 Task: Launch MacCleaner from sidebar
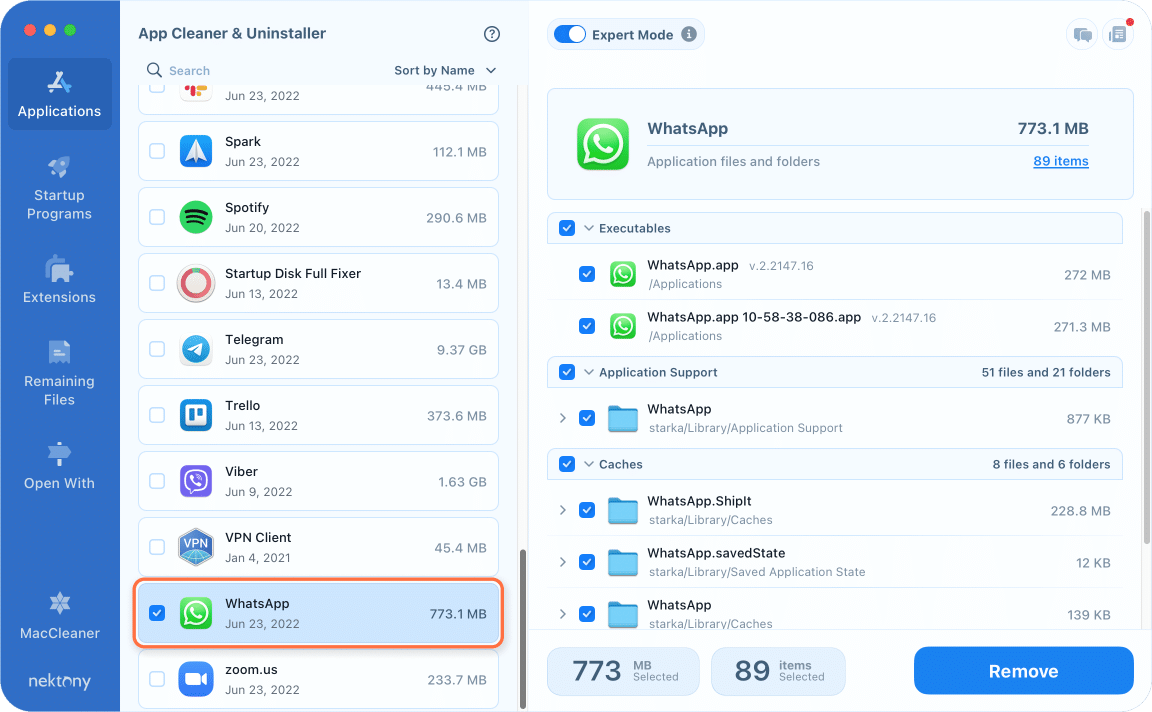pos(60,616)
